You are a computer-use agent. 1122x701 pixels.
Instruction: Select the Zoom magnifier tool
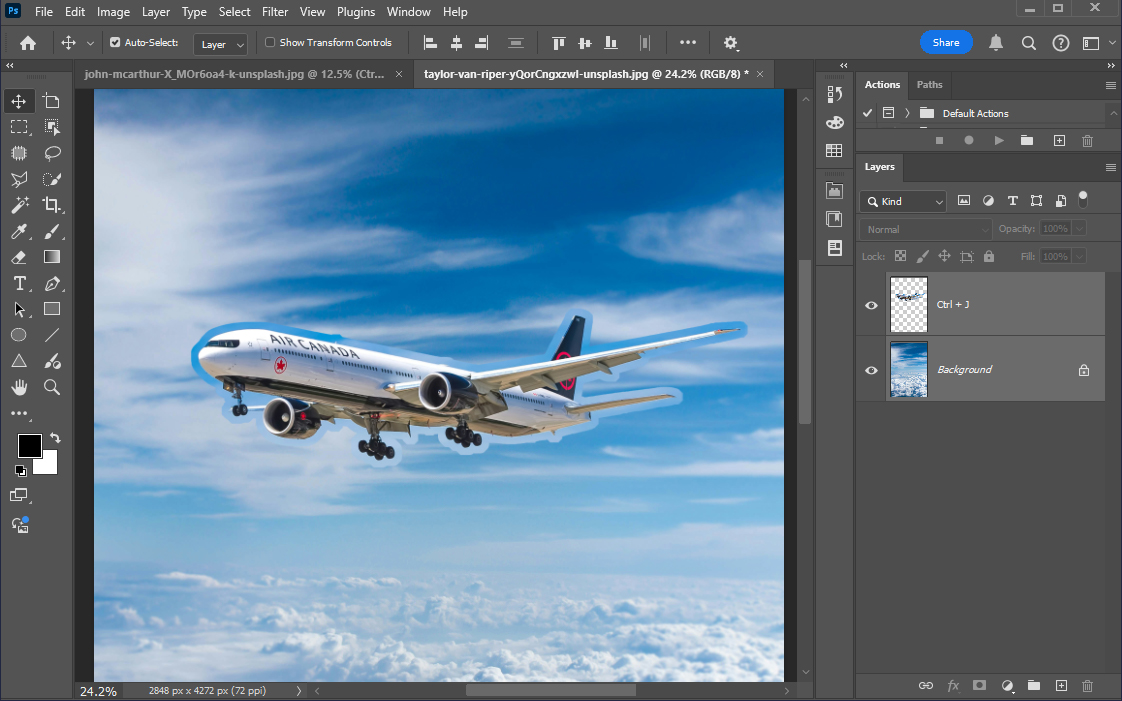point(52,387)
